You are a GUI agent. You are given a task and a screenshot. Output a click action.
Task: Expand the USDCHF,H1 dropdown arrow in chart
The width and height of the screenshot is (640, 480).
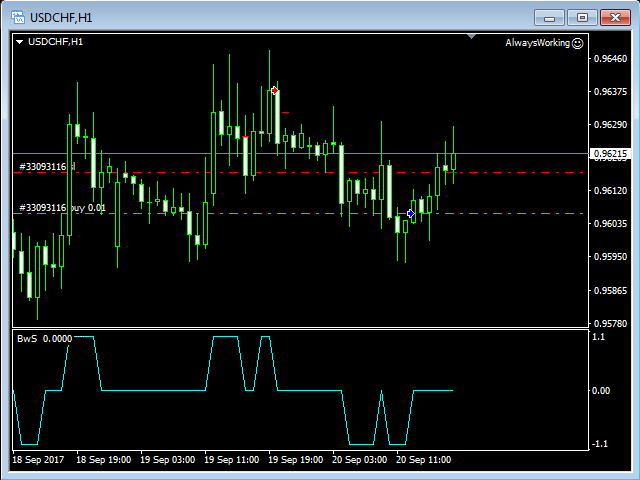tap(19, 42)
